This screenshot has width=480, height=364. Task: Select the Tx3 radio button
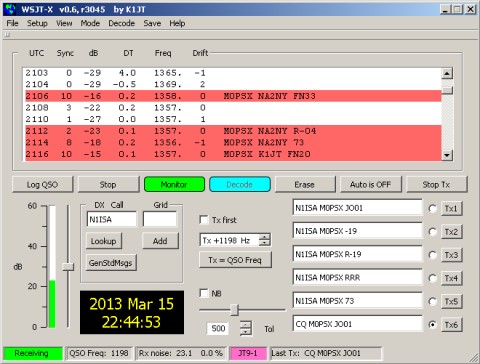pos(432,255)
